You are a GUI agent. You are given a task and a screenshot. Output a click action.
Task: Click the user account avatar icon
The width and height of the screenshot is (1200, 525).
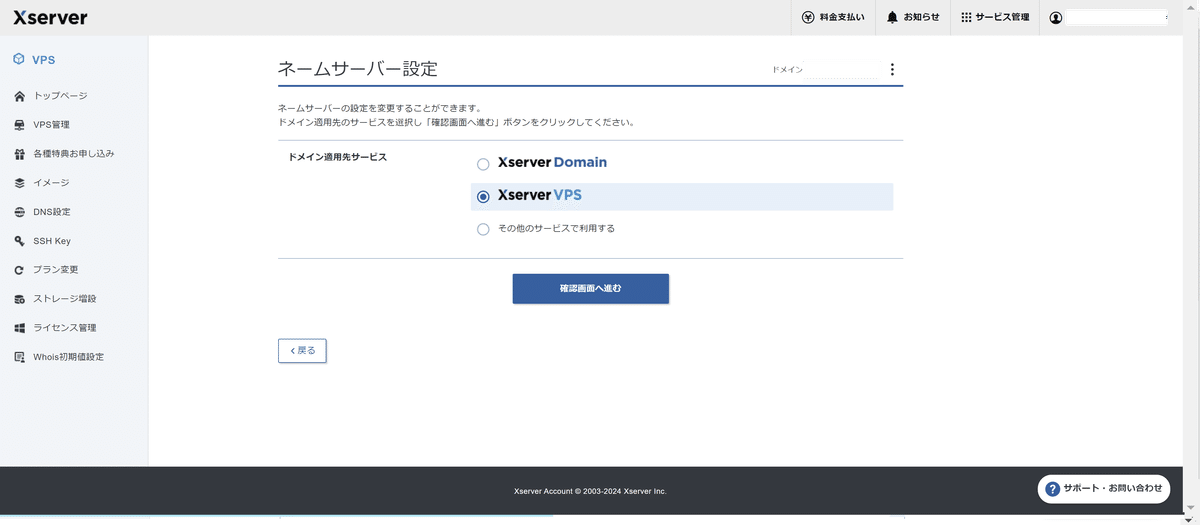tap(1056, 18)
